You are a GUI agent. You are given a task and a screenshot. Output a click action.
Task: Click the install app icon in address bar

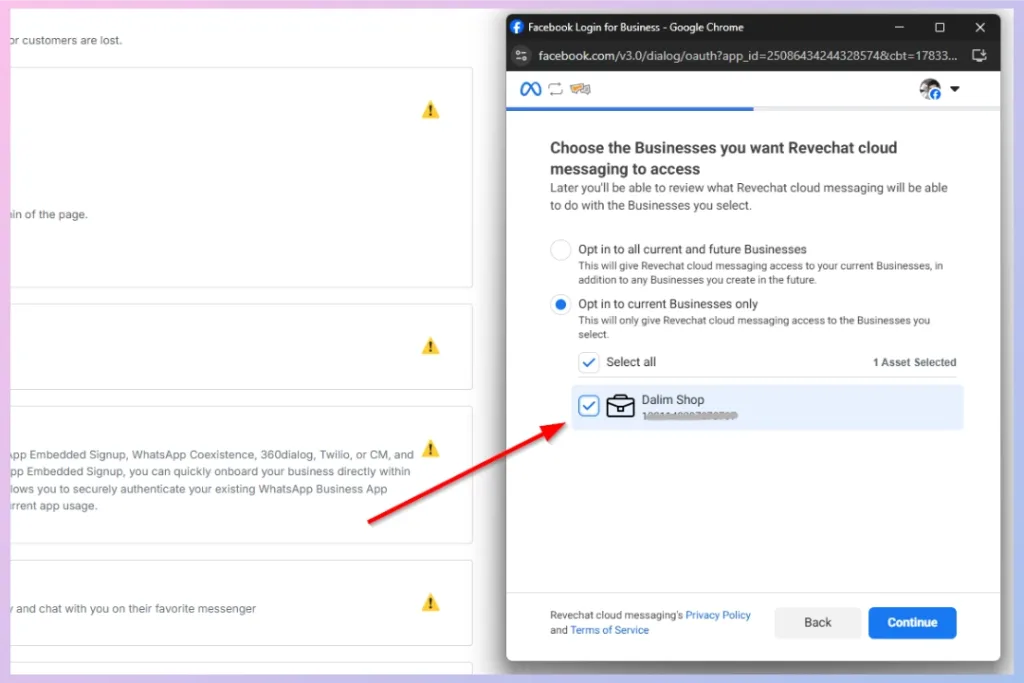pos(979,56)
